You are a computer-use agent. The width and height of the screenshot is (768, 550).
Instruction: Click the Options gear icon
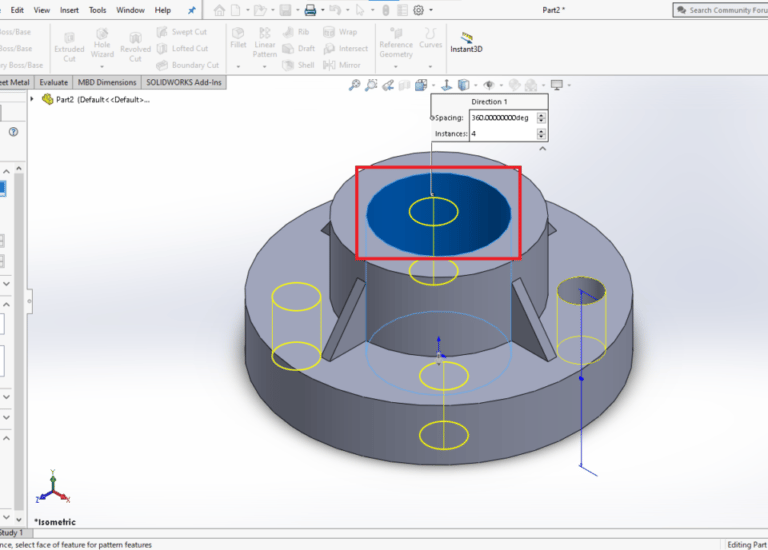418,10
